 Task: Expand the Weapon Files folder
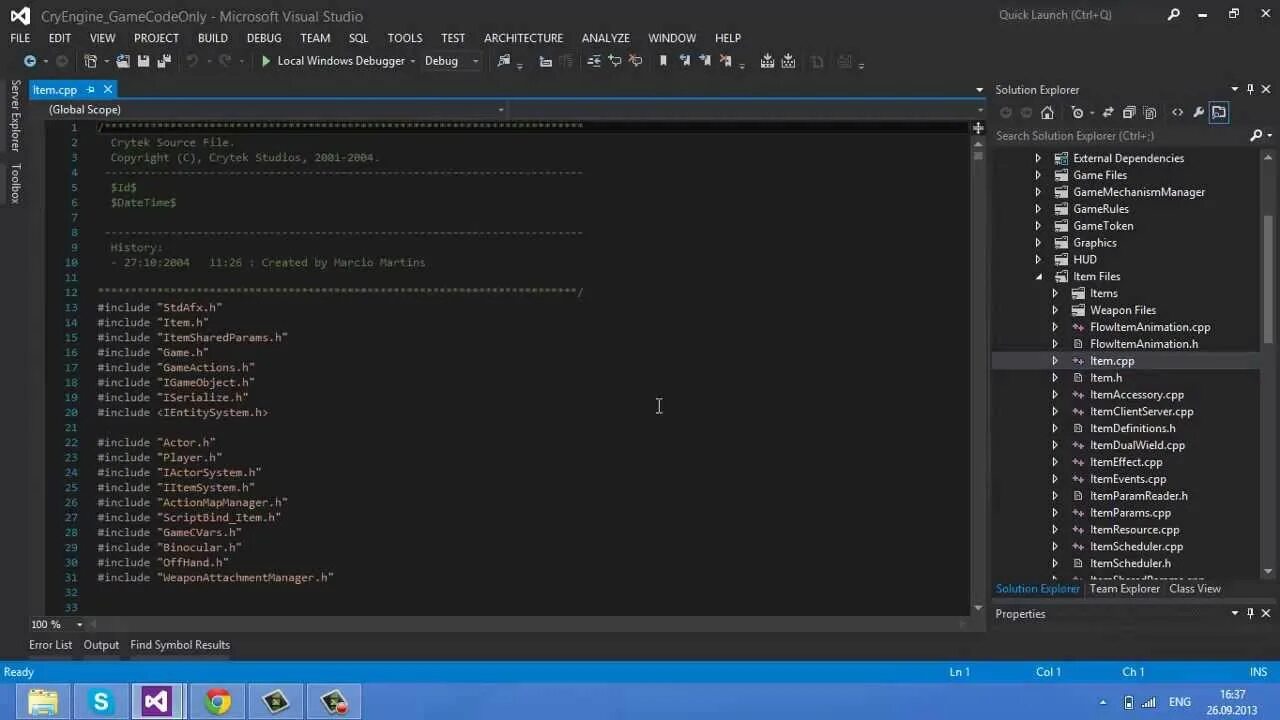pyautogui.click(x=1055, y=311)
